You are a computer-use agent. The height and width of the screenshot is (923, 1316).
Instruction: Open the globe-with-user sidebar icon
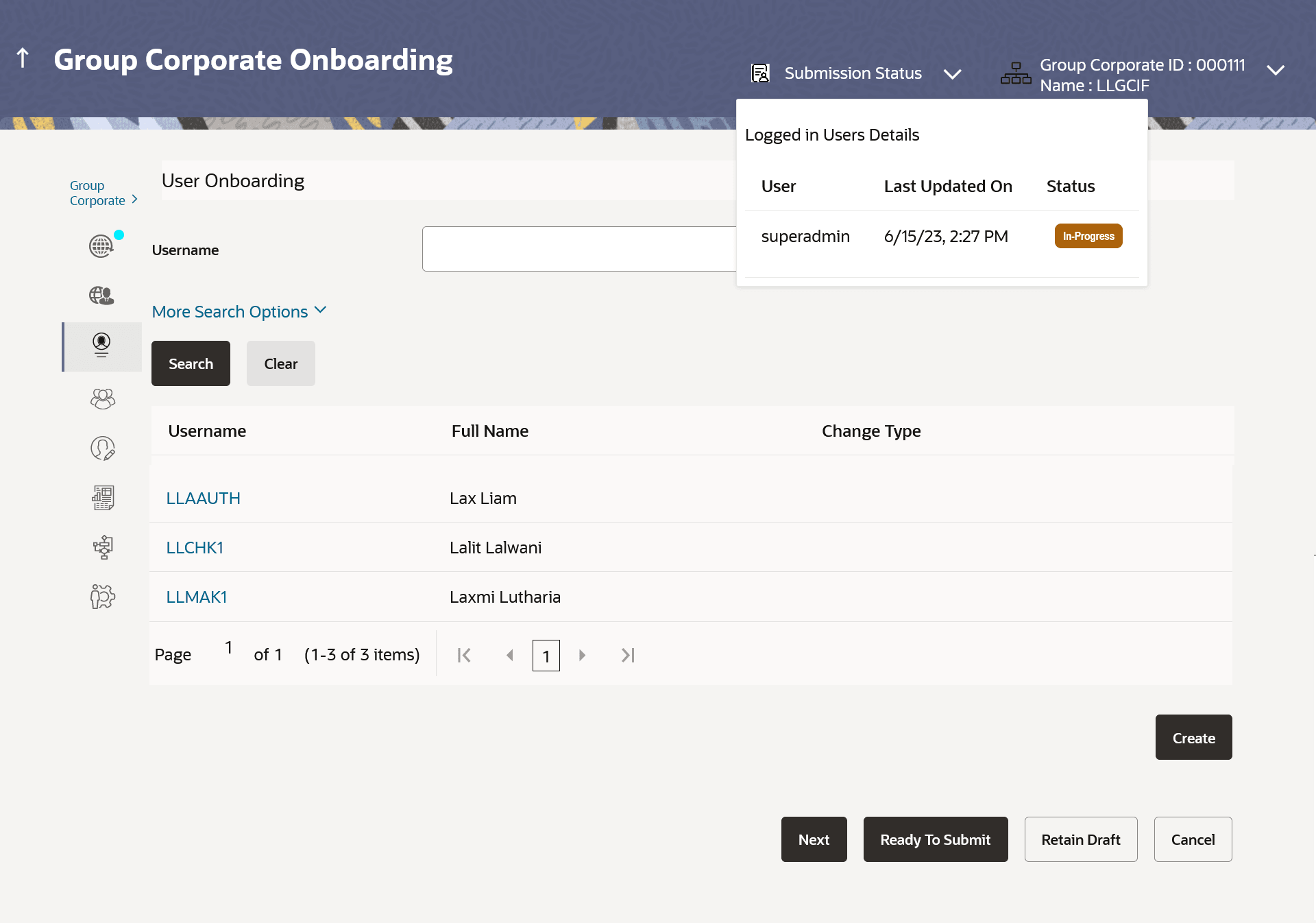coord(101,296)
